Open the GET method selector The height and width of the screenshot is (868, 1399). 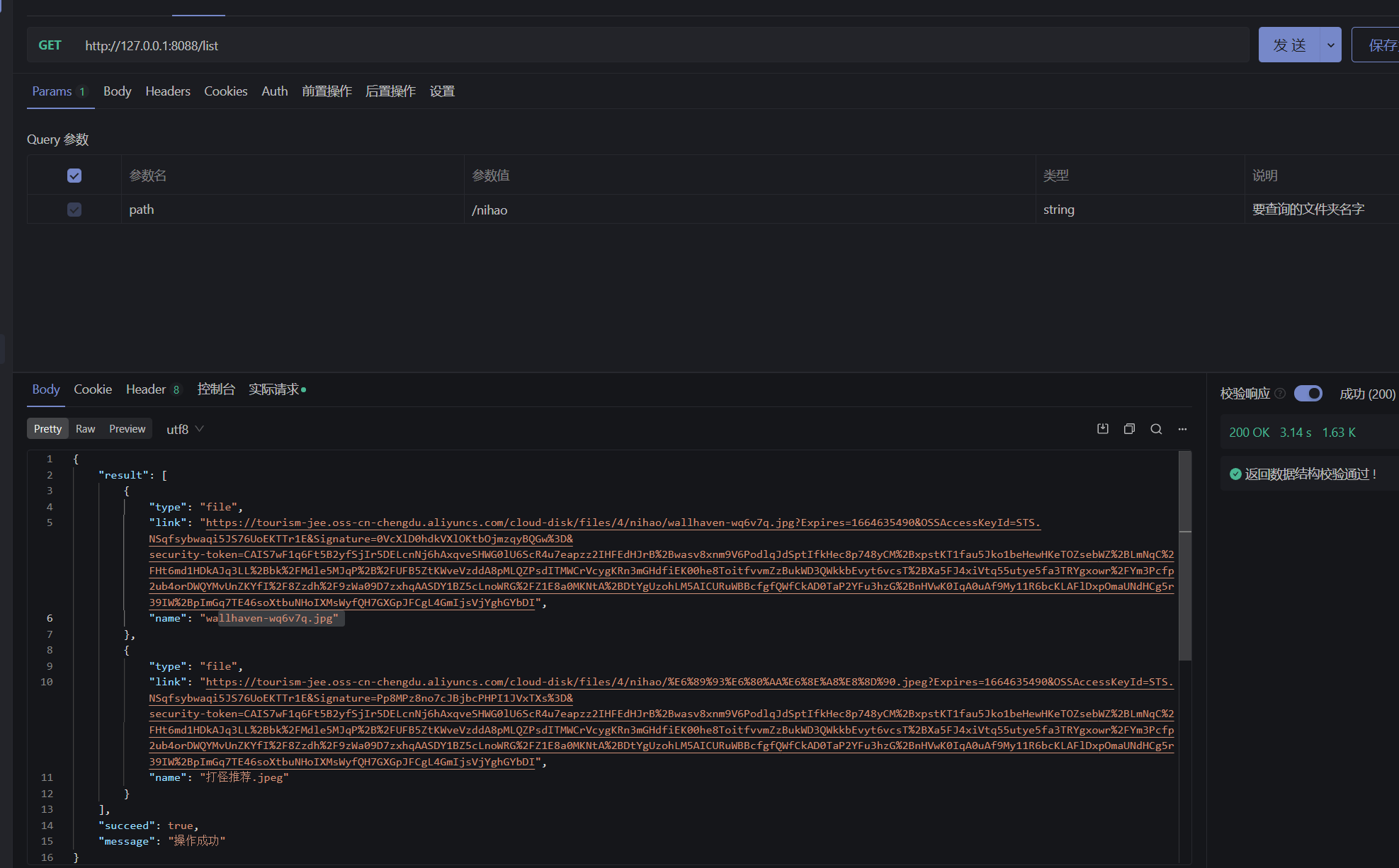pyautogui.click(x=50, y=44)
